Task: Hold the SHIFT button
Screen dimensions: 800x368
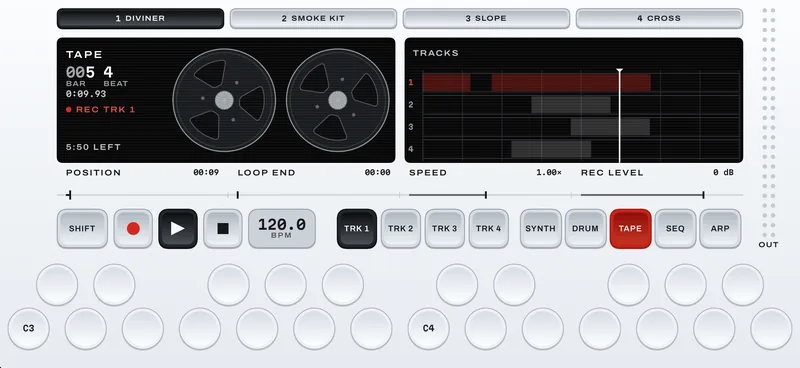Action: point(82,229)
